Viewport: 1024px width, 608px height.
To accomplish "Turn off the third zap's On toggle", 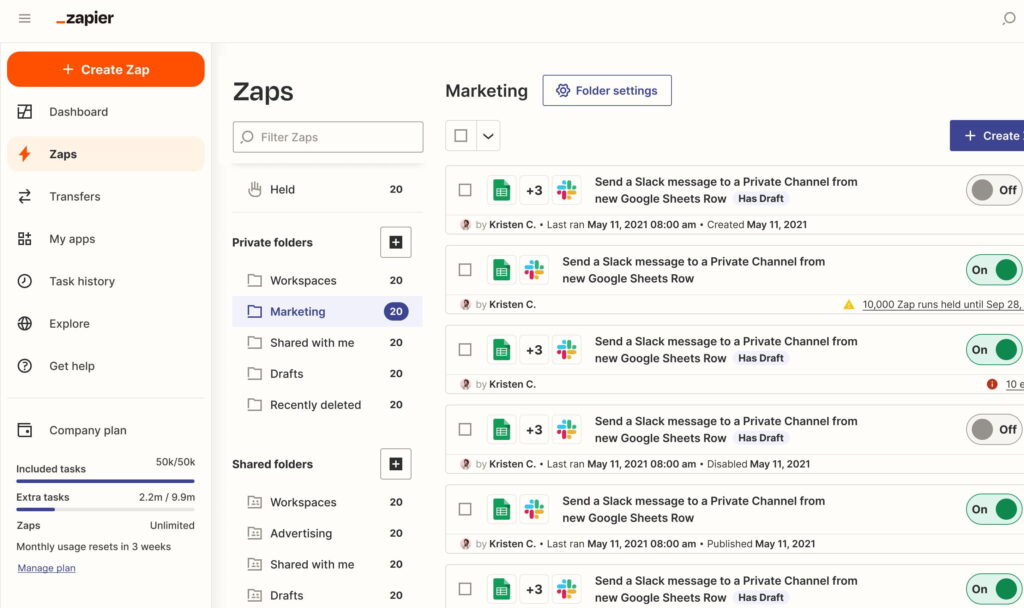I will coord(995,350).
